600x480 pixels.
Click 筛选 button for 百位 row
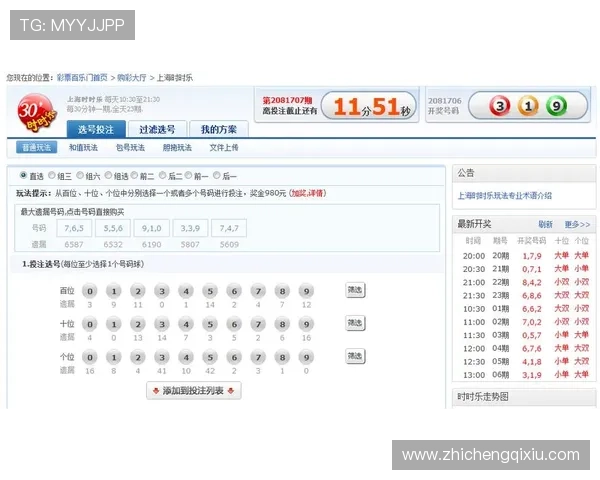(355, 290)
